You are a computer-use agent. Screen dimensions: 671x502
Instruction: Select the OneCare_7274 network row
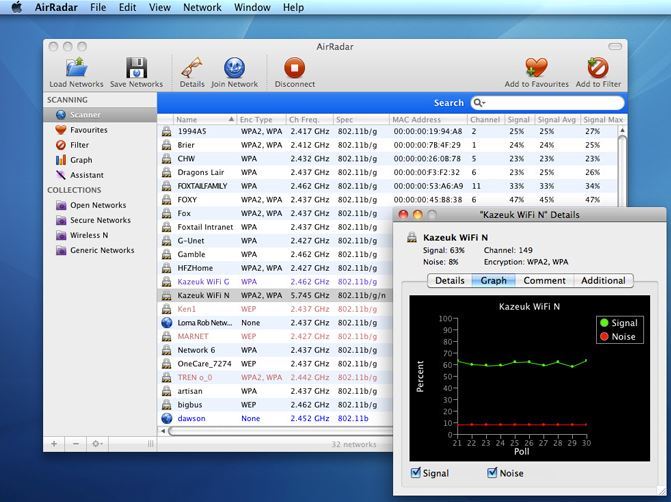[x=275, y=364]
